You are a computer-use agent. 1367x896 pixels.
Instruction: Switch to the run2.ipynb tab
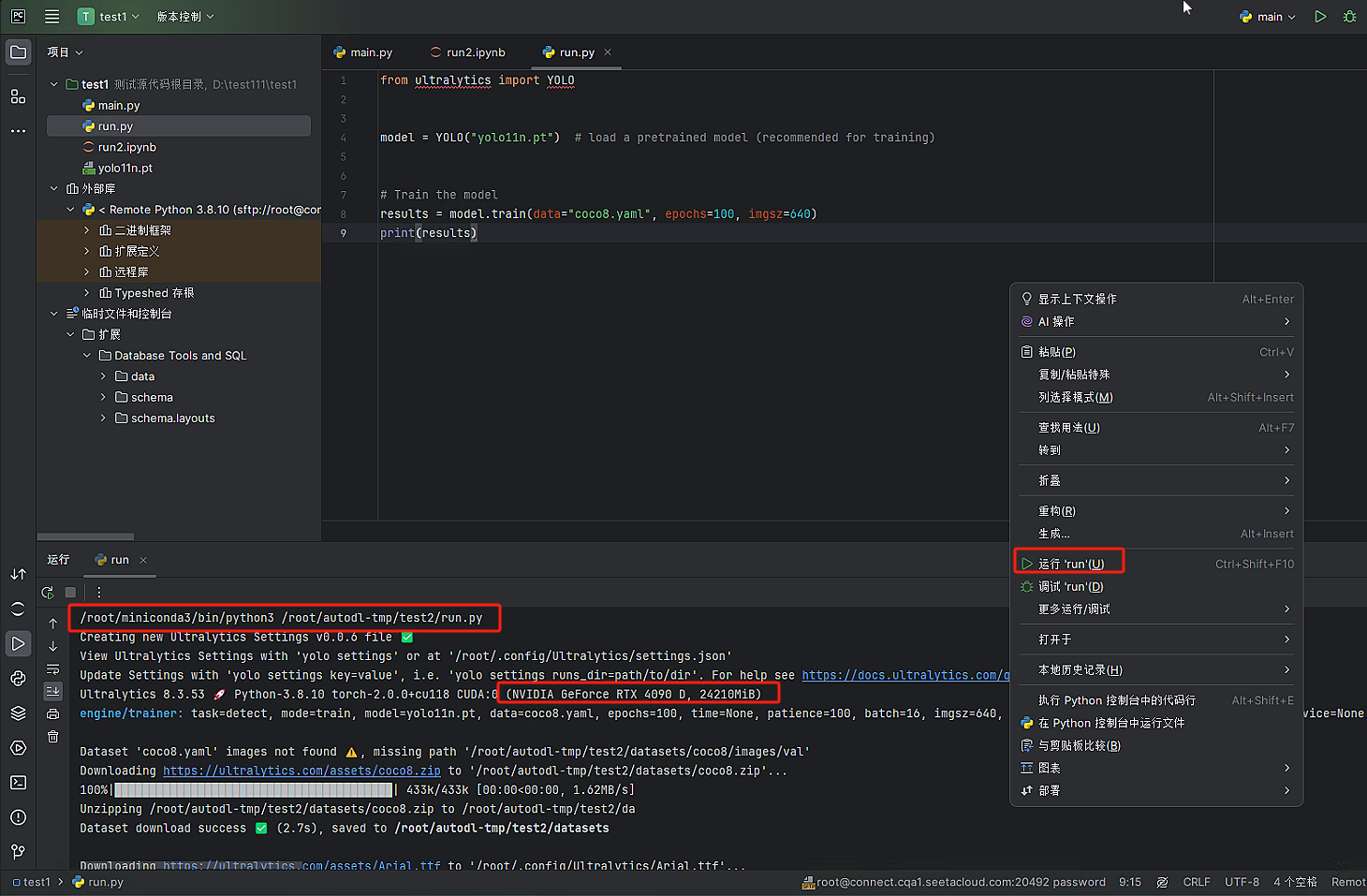(468, 52)
